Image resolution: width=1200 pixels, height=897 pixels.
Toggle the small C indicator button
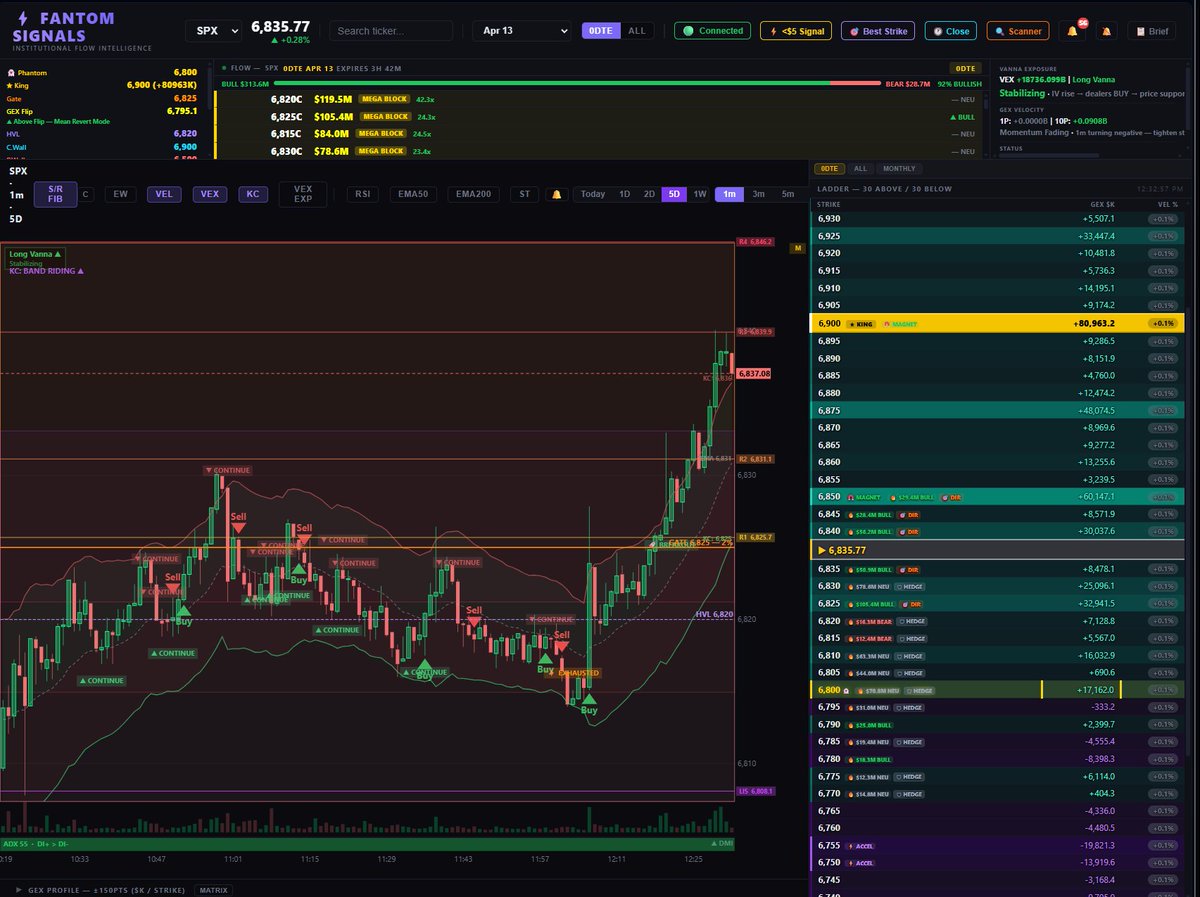click(x=85, y=194)
